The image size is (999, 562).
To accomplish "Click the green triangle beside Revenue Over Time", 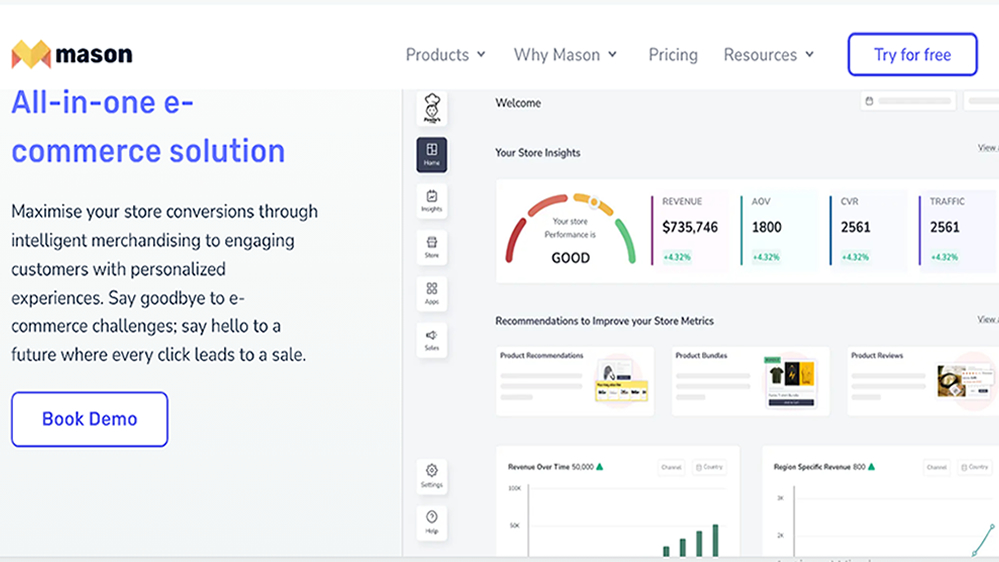I will click(600, 466).
